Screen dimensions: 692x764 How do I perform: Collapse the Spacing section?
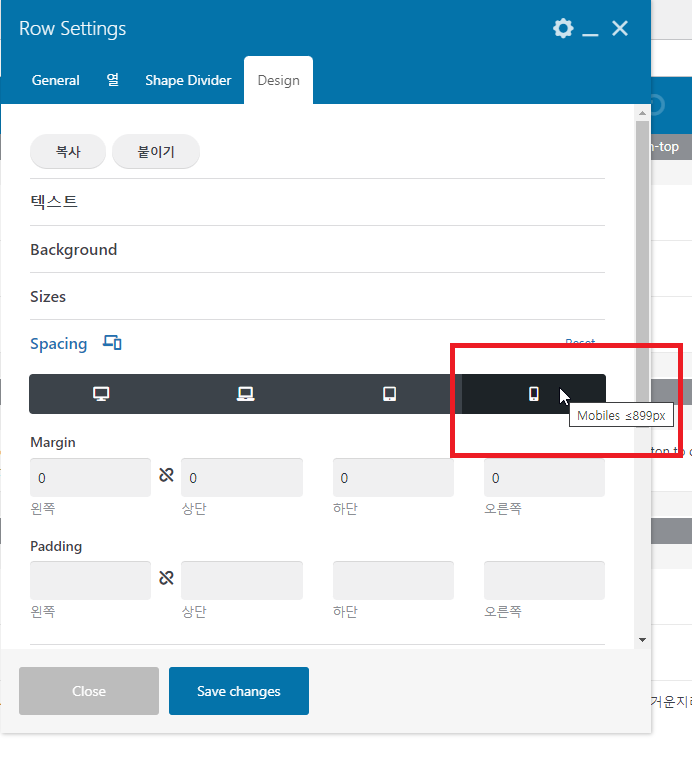click(x=58, y=344)
